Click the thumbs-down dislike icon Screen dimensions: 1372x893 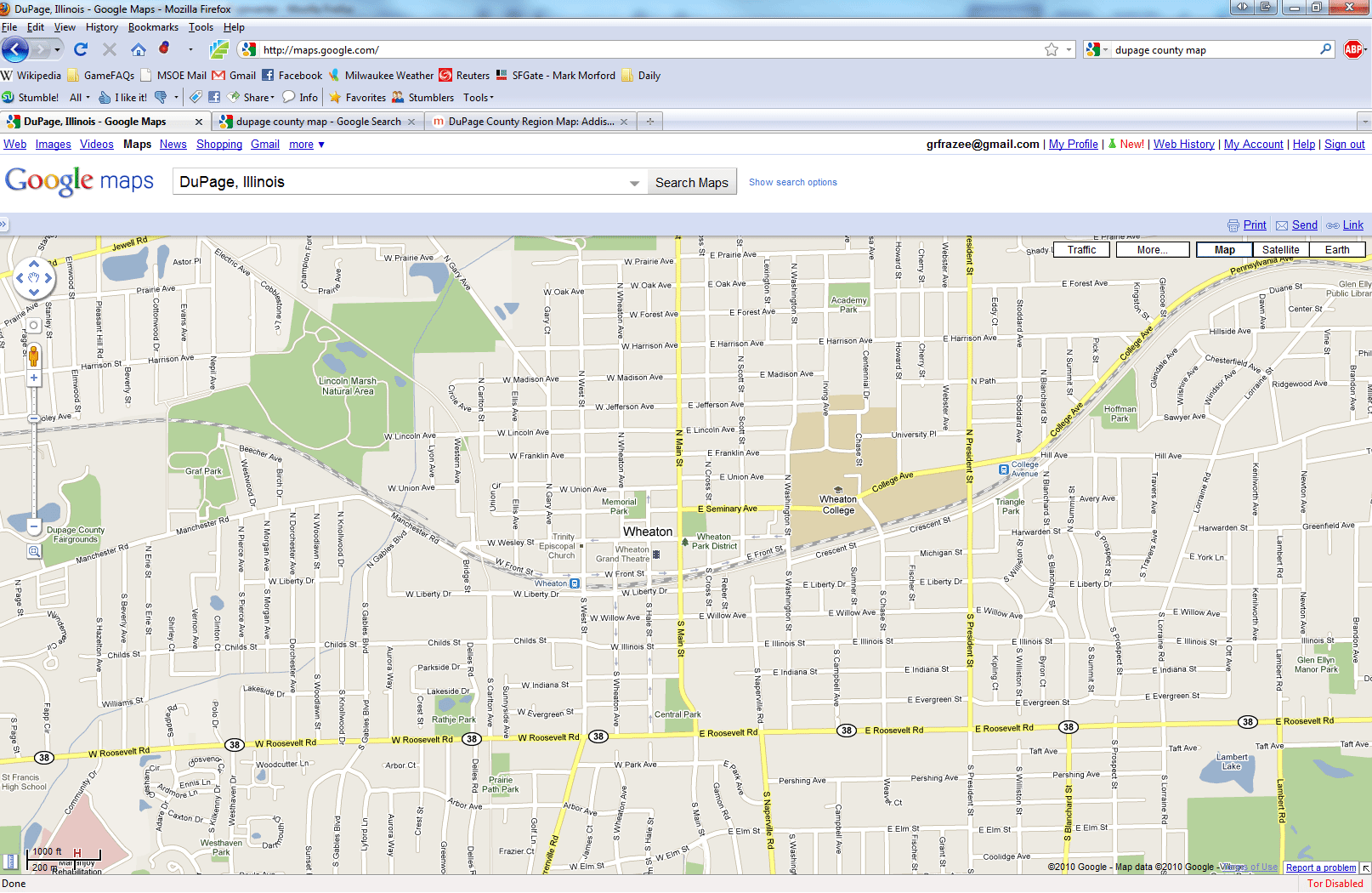tap(161, 98)
